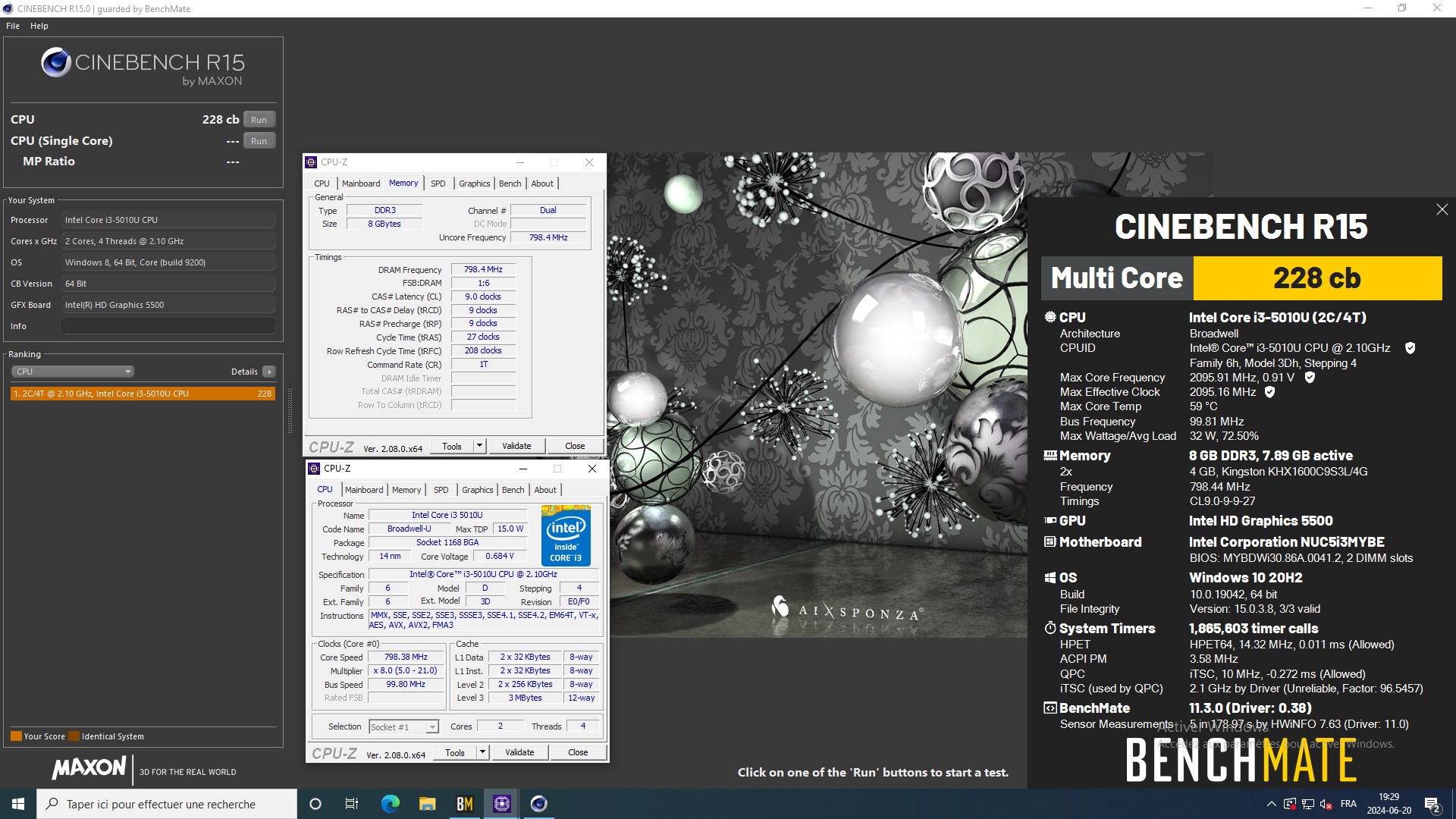The width and height of the screenshot is (1456, 819).
Task: Click Tools button in lower CPU-Z window
Action: click(455, 752)
